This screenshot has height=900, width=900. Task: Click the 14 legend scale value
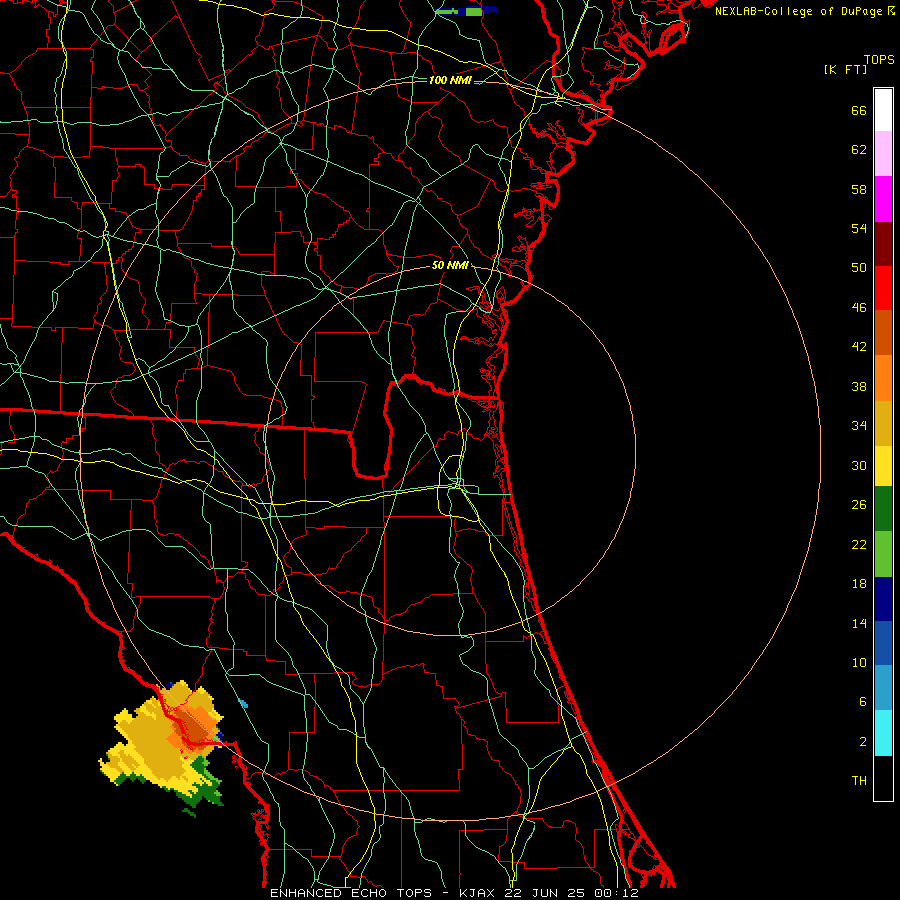pos(859,623)
